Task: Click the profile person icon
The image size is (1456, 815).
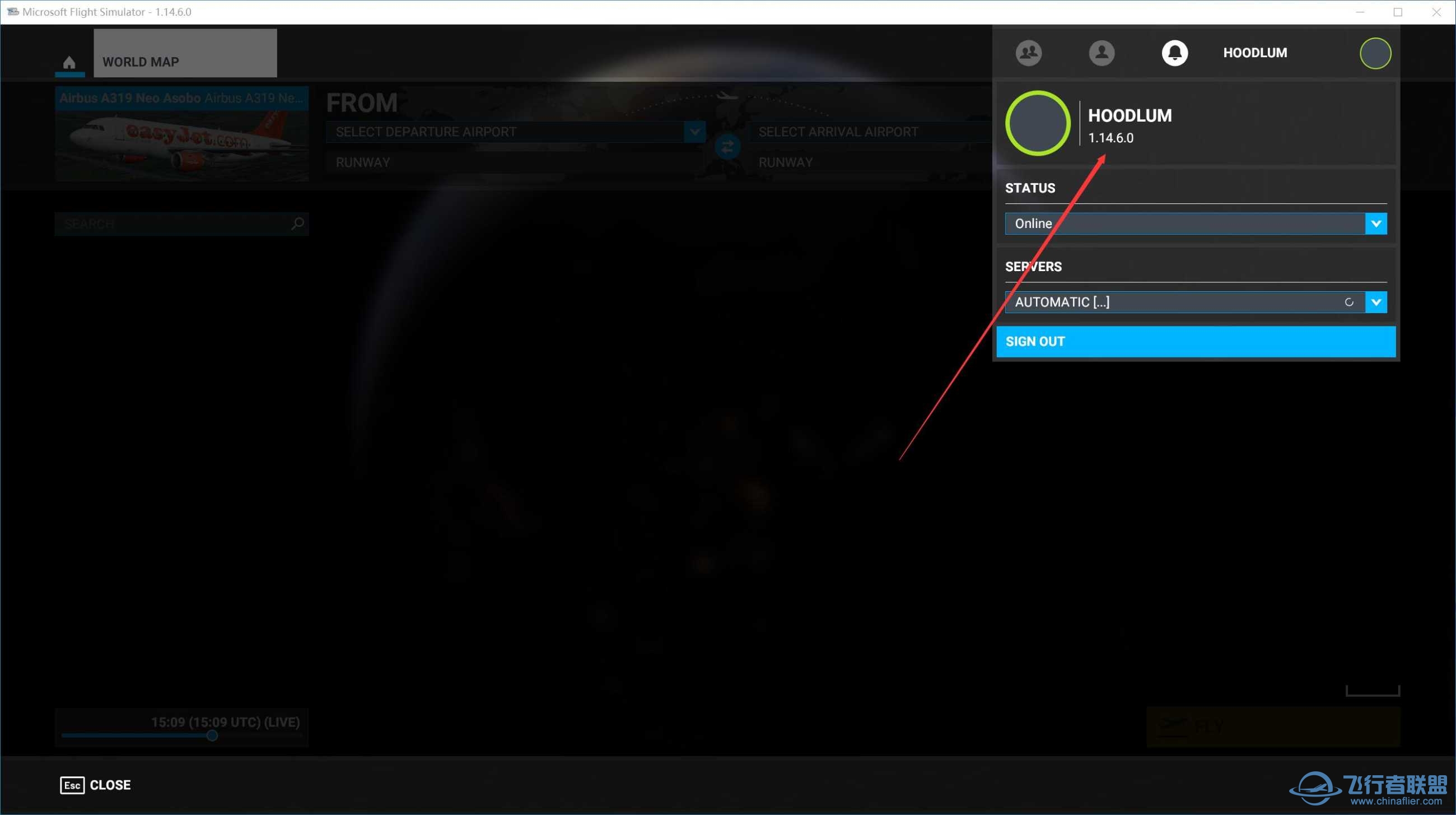Action: [1101, 53]
